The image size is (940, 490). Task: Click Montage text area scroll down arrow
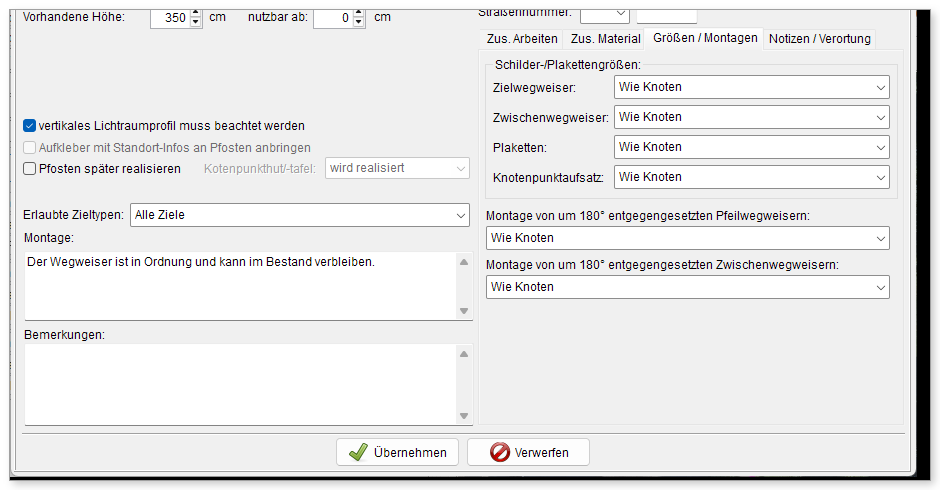(x=464, y=311)
